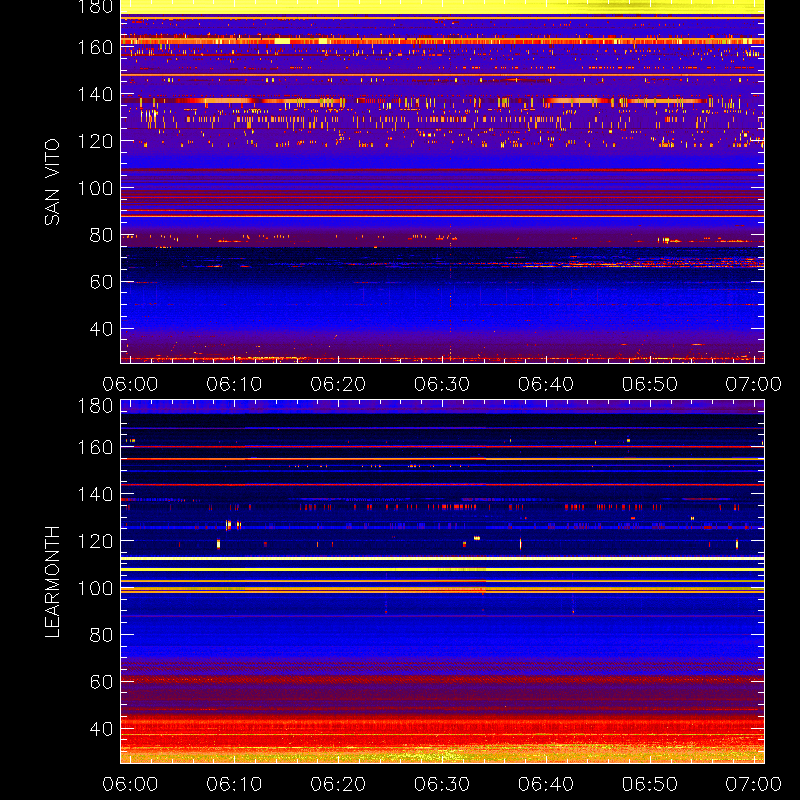Pick the 160 frequency label on Learmonth plot

(x=95, y=447)
